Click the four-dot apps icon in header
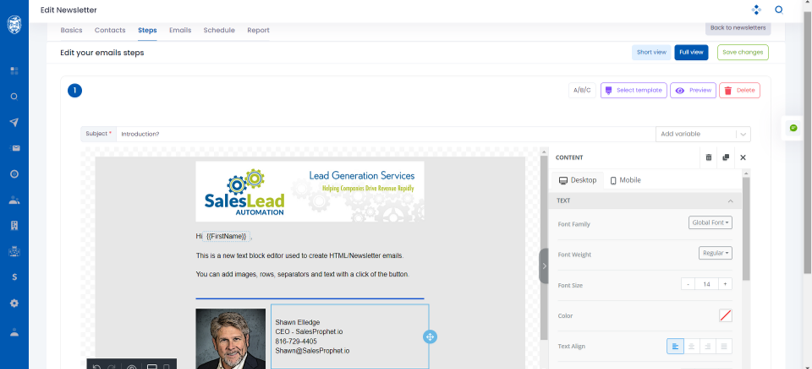Viewport: 812px width, 369px height. [756, 10]
